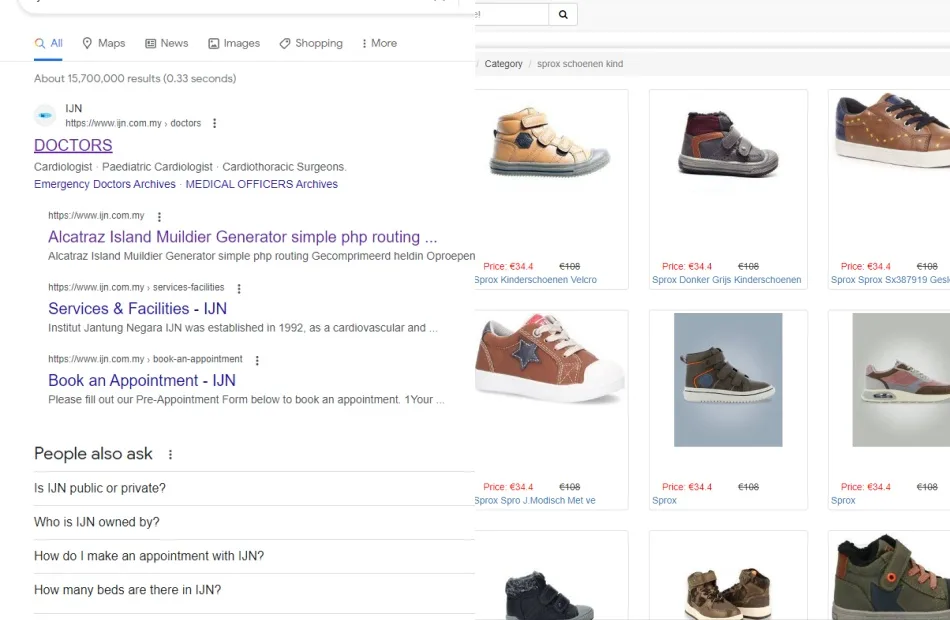This screenshot has width=950, height=620.
Task: Click the dots next to People also ask
Action: 170,454
